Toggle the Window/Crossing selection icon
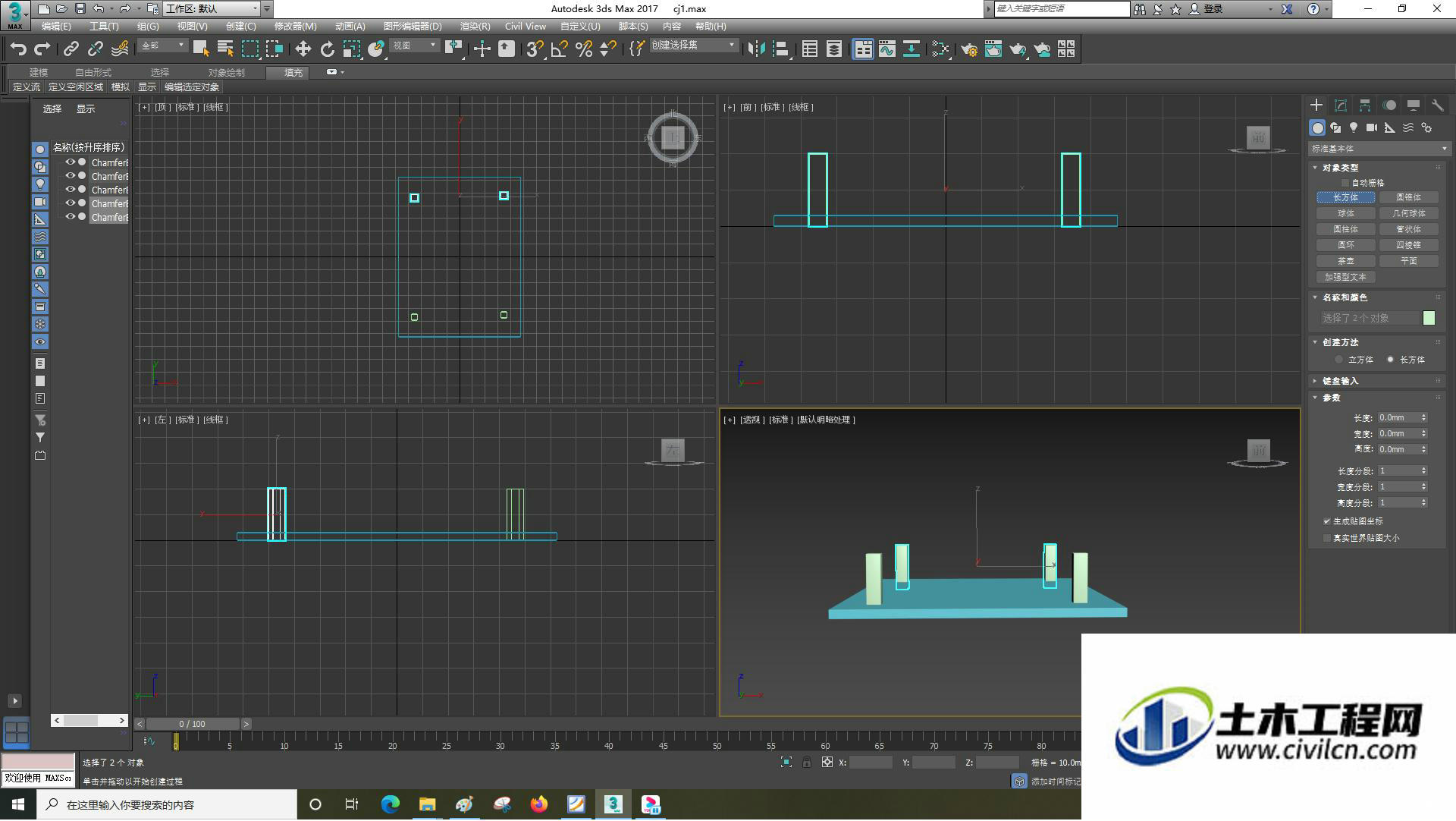Viewport: 1456px width, 821px height. [274, 49]
